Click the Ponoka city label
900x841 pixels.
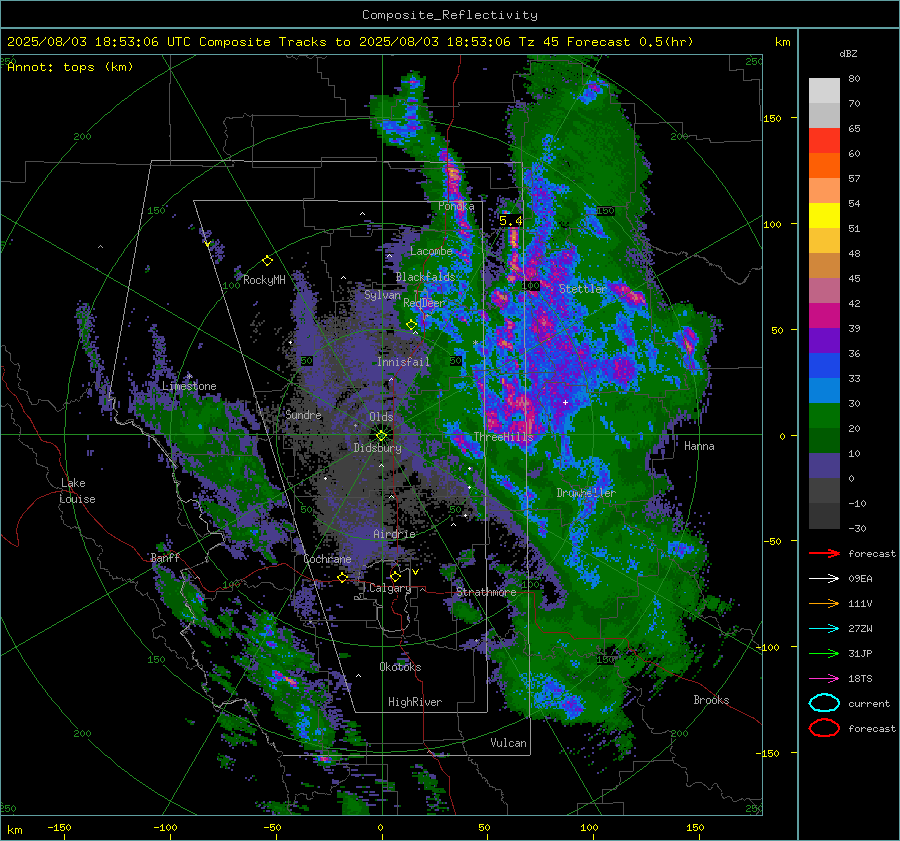[456, 206]
